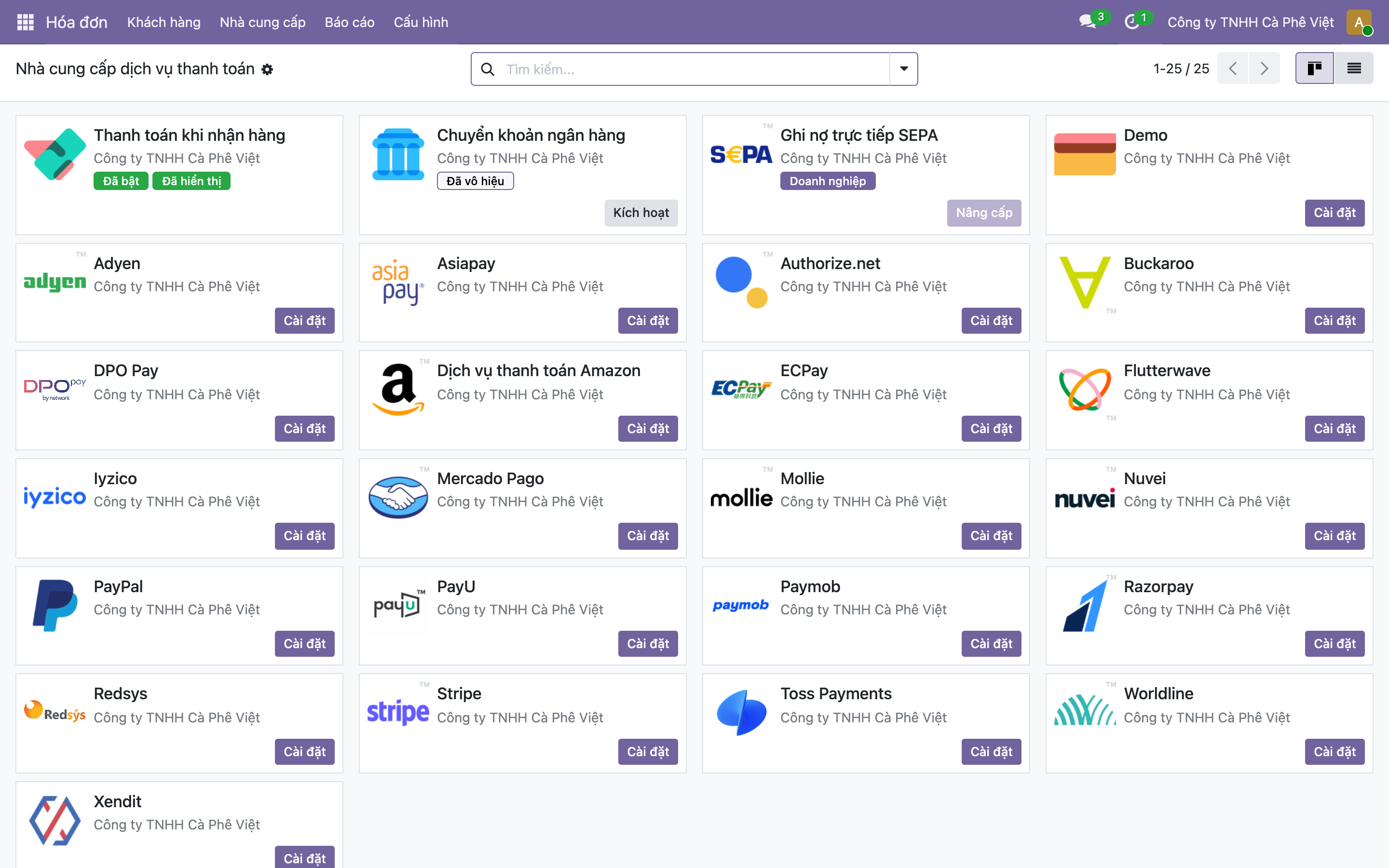Click the user avatar A icon

point(1359,22)
